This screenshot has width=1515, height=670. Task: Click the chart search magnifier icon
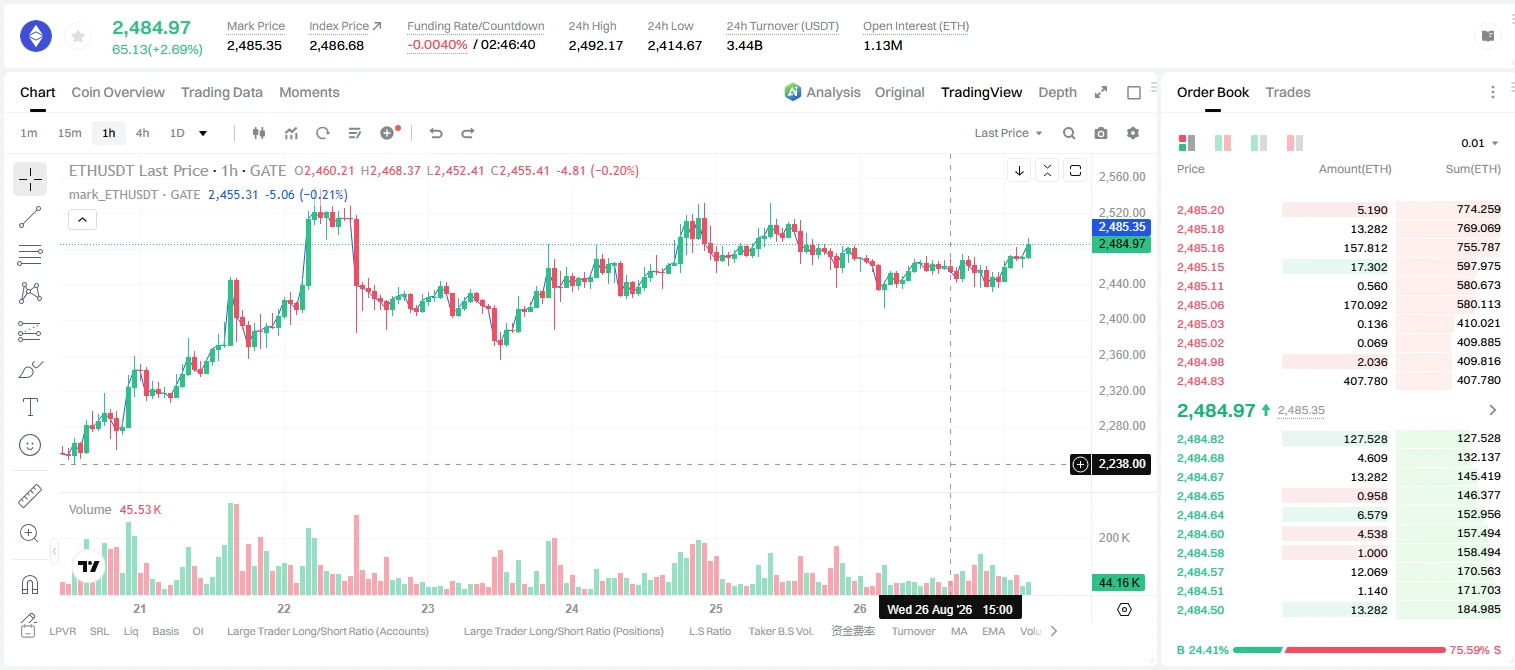point(1069,133)
